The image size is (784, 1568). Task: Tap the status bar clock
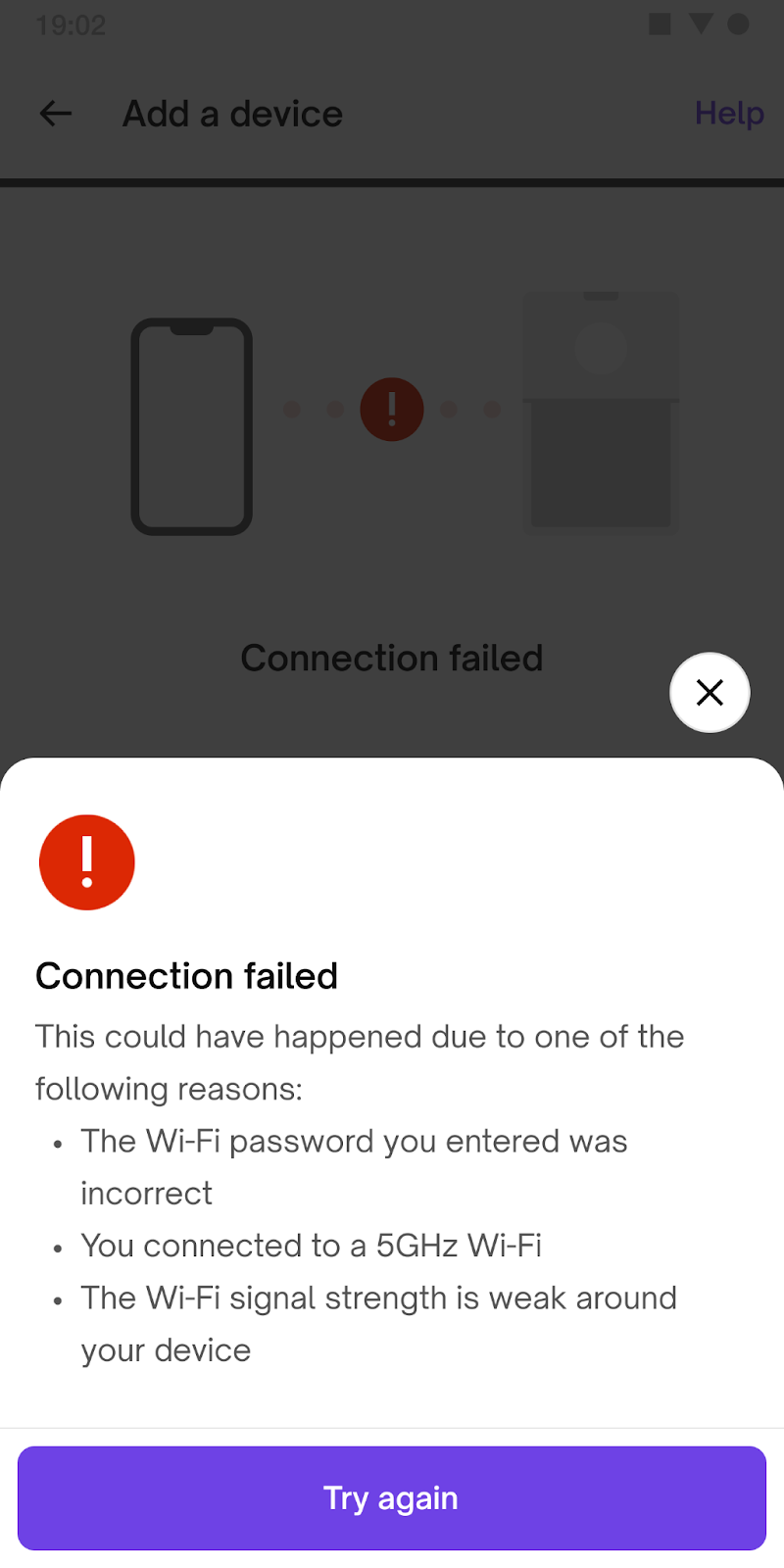pos(71,24)
